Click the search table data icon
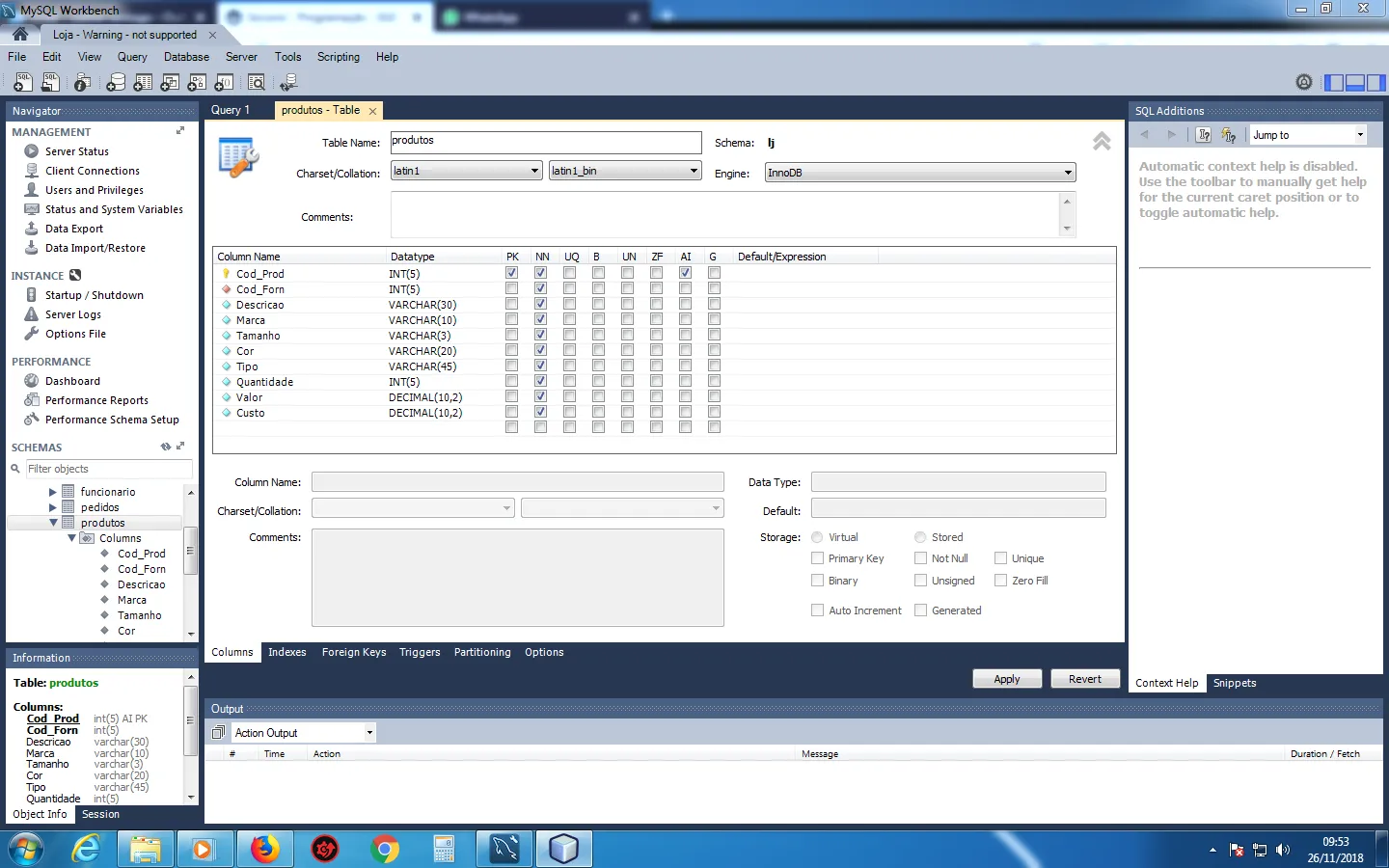The width and height of the screenshot is (1389, 868). (x=257, y=83)
